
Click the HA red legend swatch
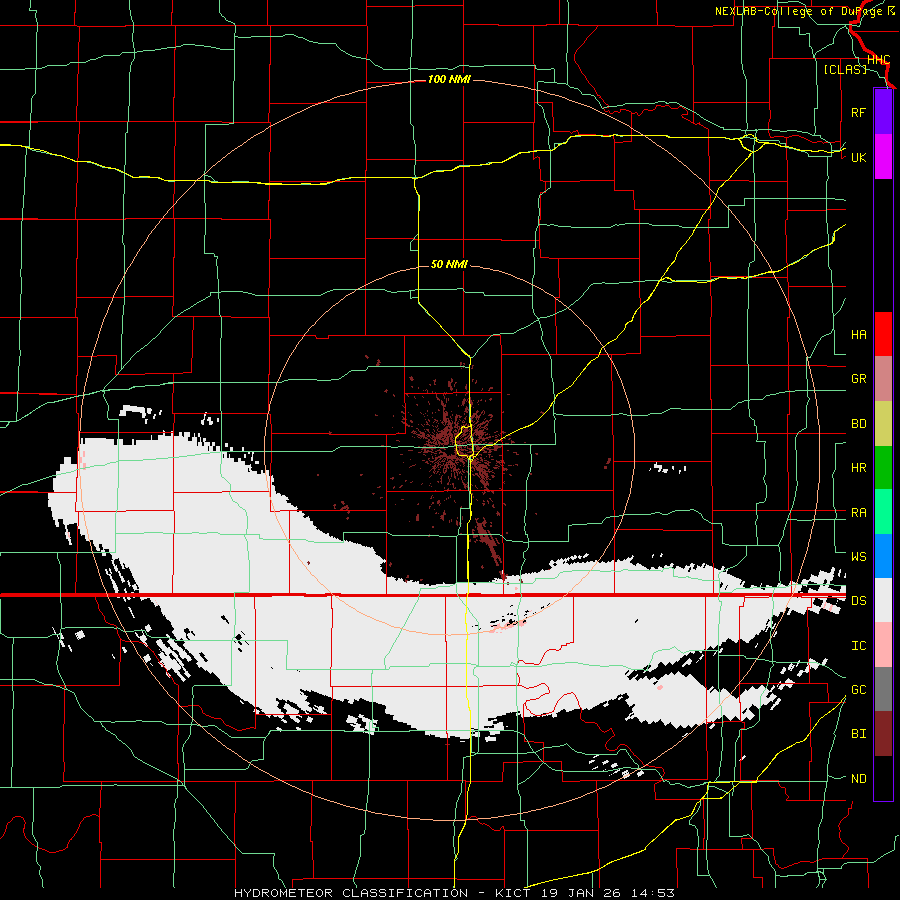(x=883, y=334)
